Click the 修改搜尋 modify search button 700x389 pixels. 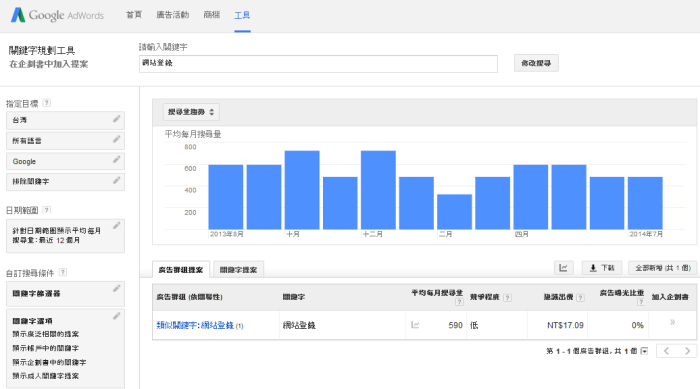coord(536,63)
